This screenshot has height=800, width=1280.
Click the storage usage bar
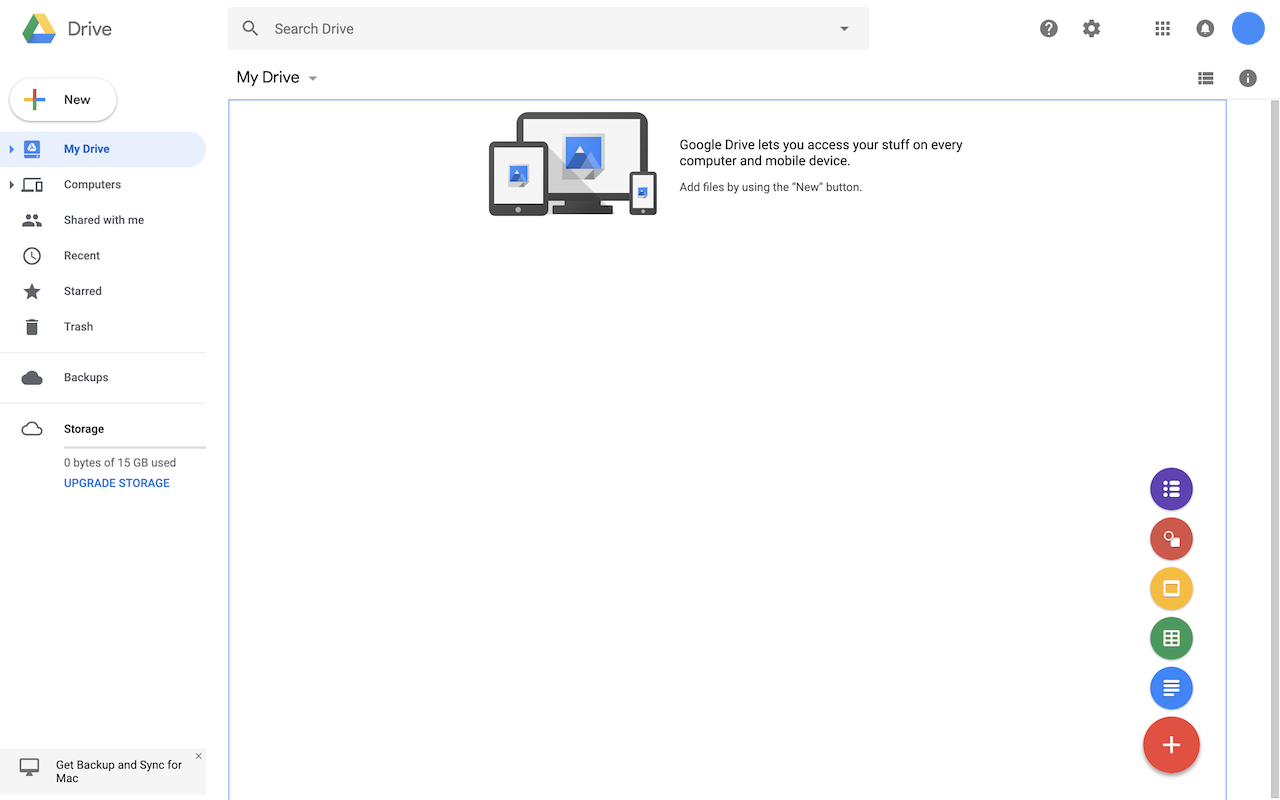[x=135, y=447]
